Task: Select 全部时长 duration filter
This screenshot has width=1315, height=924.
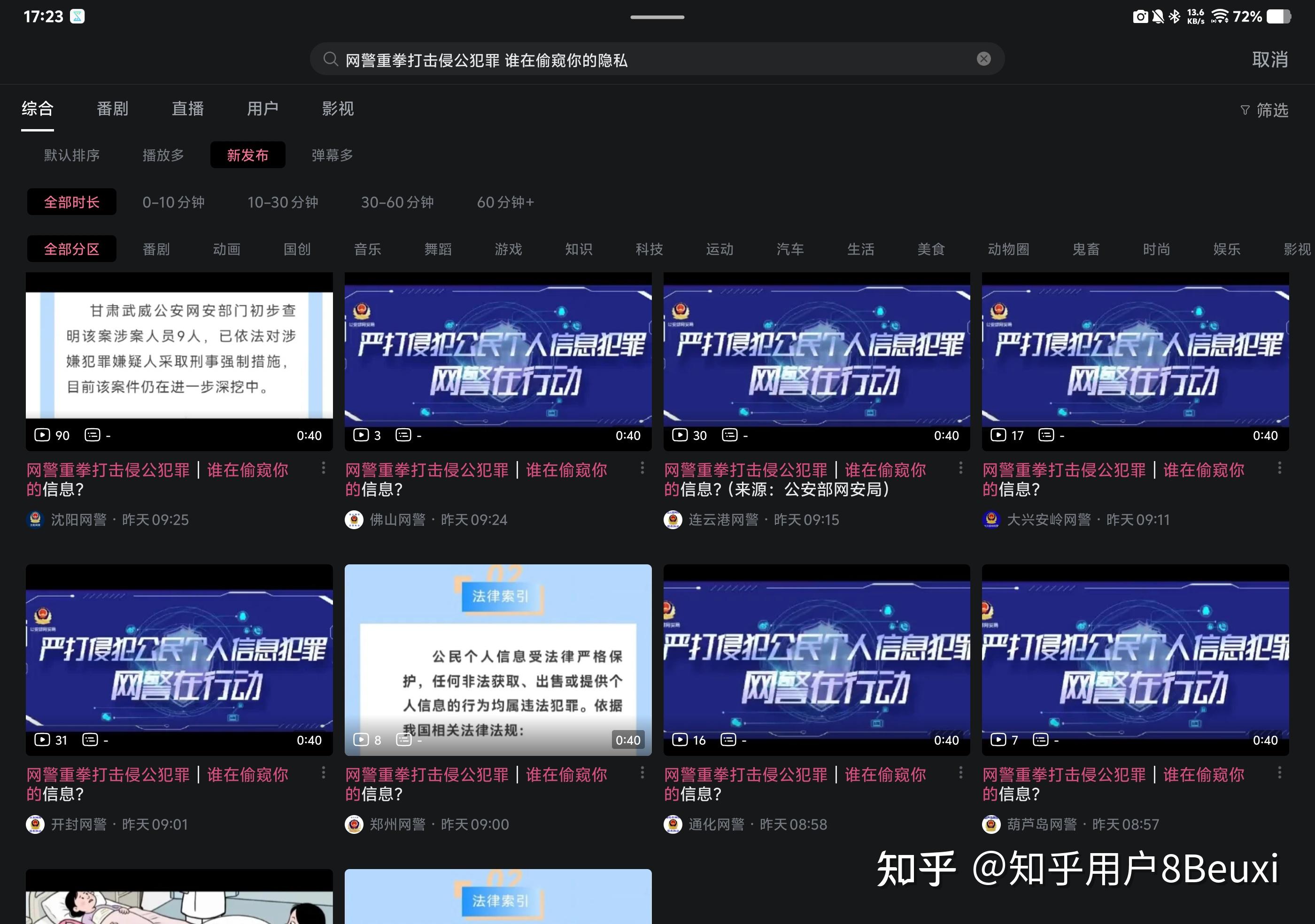Action: (71, 202)
